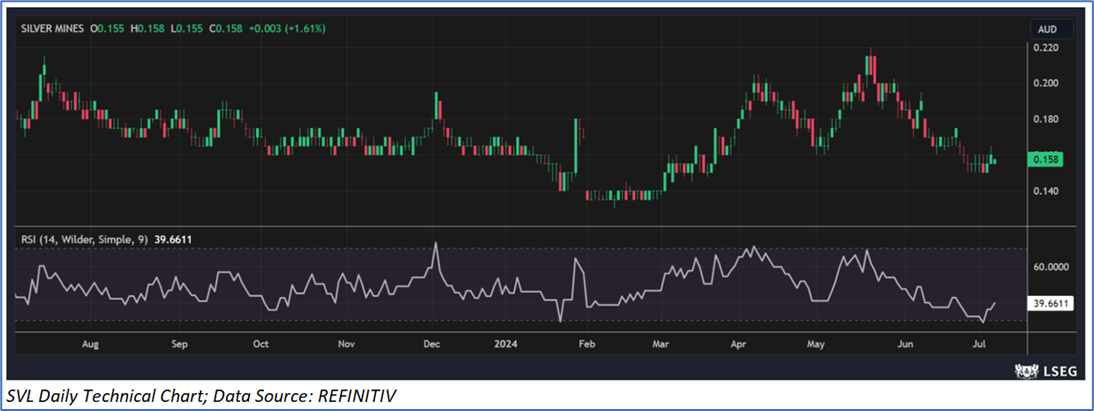Select the Oct label on time axis
Image resolution: width=1094 pixels, height=411 pixels.
pos(260,344)
